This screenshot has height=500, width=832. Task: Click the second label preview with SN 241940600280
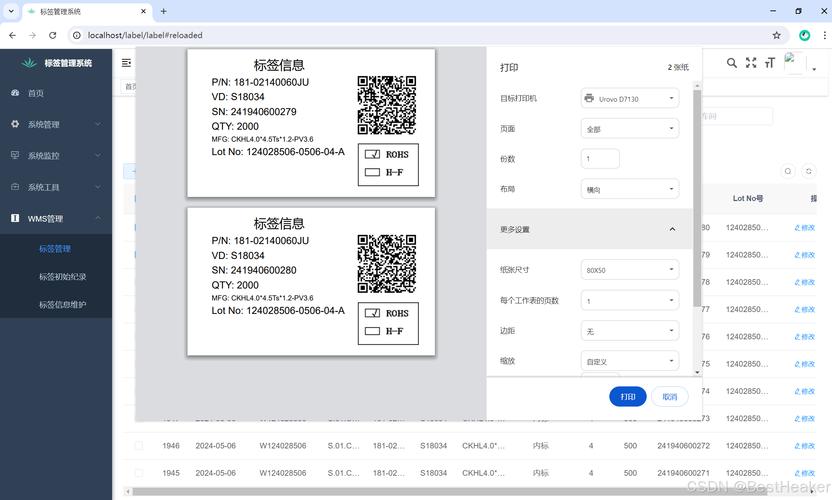[x=311, y=281]
